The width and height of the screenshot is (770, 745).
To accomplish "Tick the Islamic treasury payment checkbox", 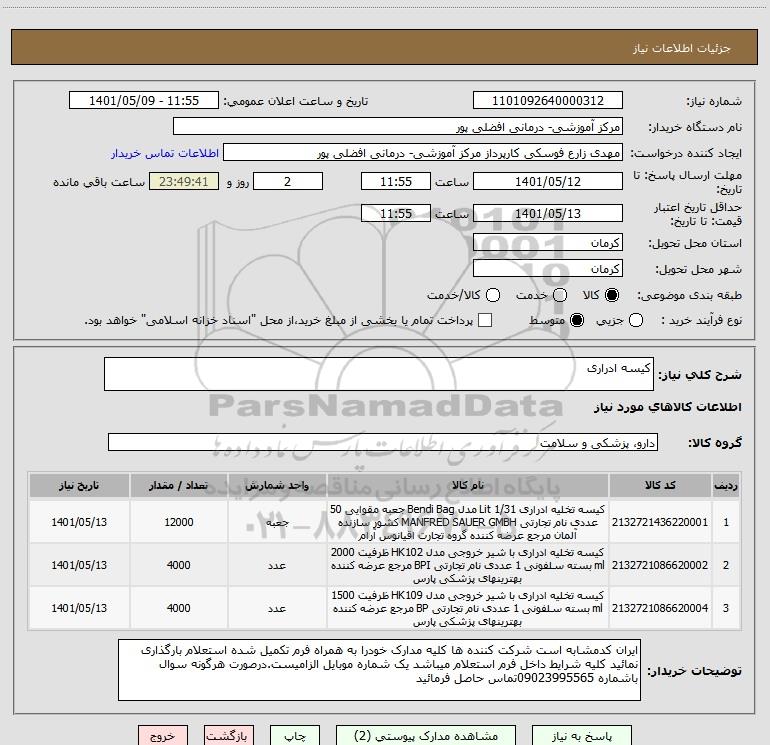I will (x=485, y=320).
